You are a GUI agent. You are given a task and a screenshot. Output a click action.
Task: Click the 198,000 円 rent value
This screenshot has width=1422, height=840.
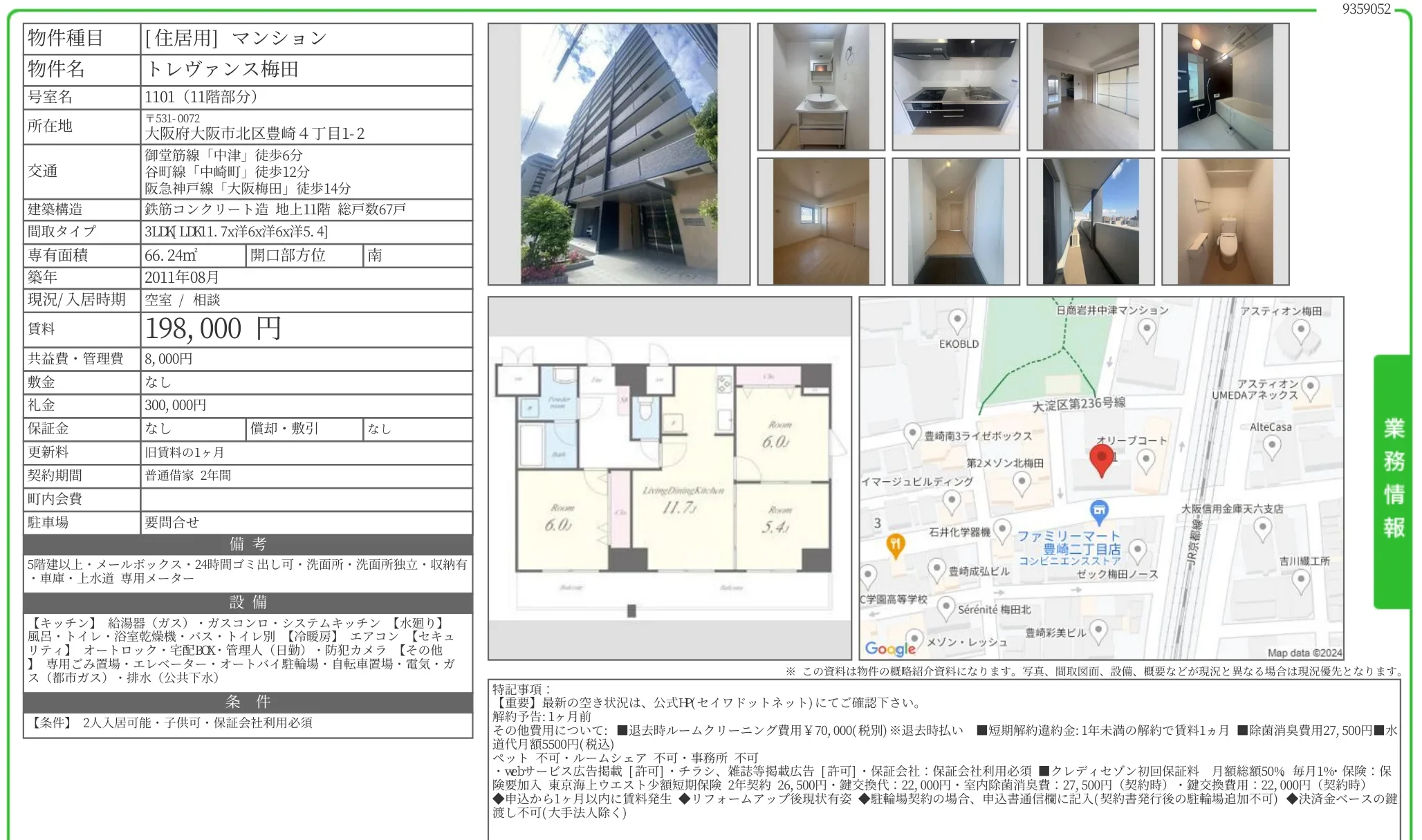coord(213,329)
